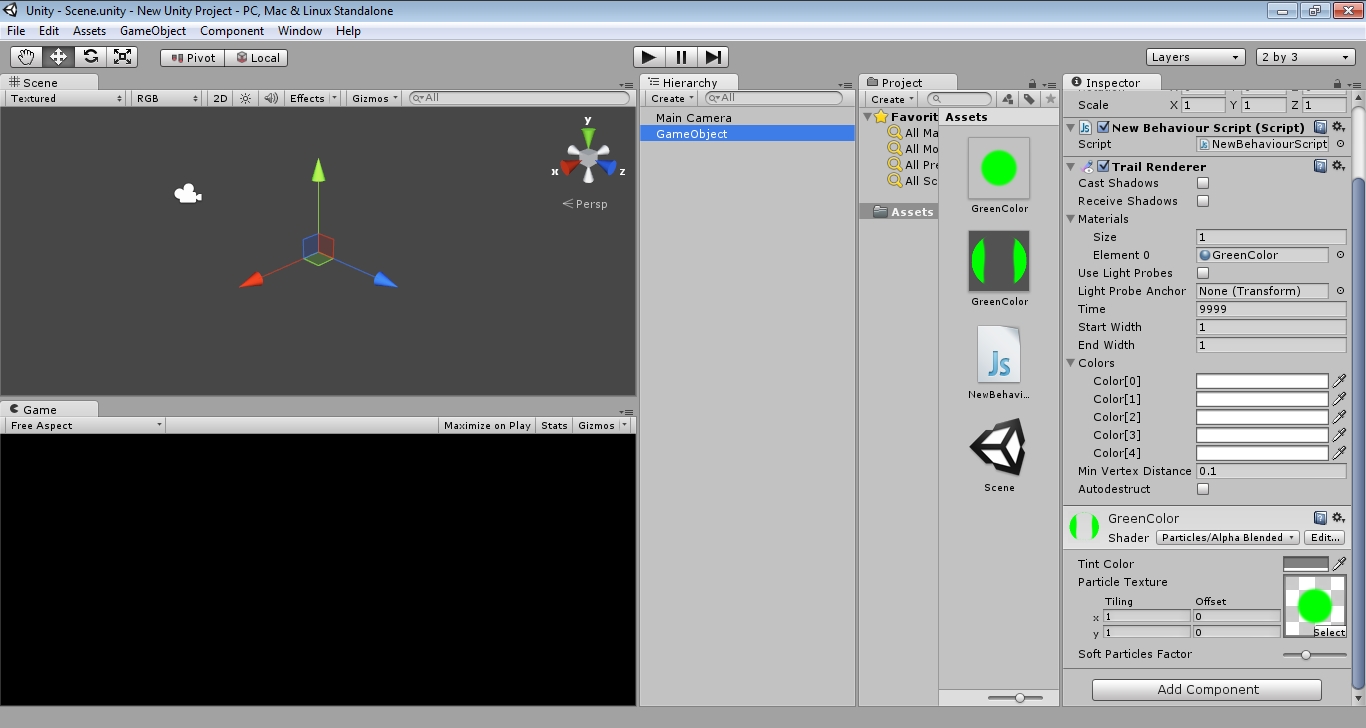Open Hierarchy Create dropdown
This screenshot has width=1366, height=728.
tap(672, 99)
